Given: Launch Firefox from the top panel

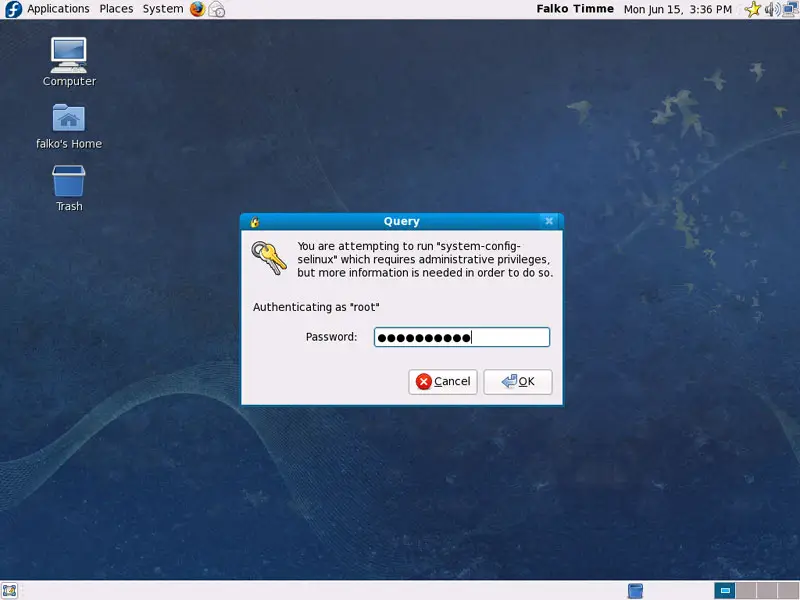Looking at the screenshot, I should tap(197, 9).
